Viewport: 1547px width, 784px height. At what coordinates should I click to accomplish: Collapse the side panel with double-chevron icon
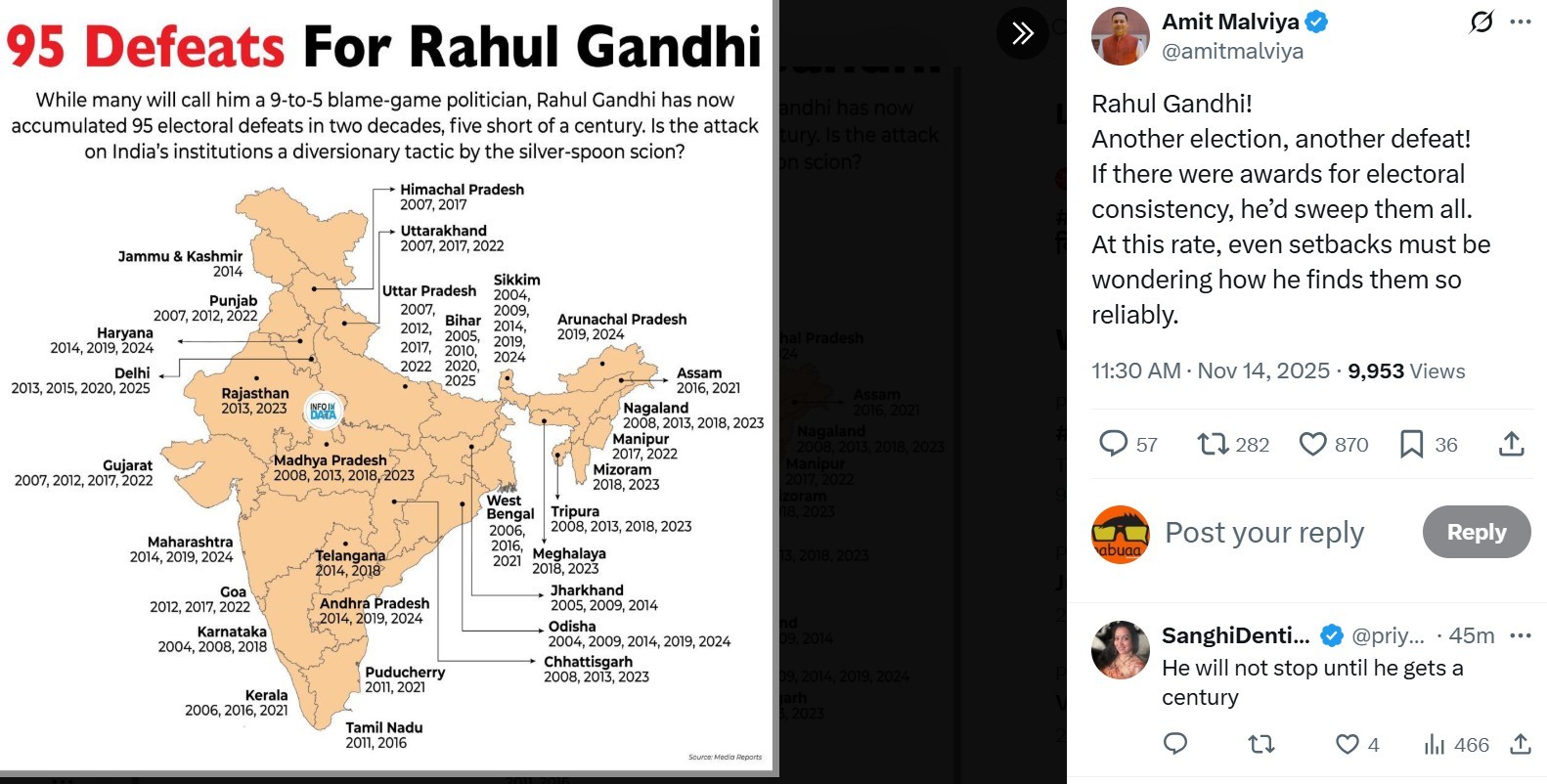pos(1022,33)
